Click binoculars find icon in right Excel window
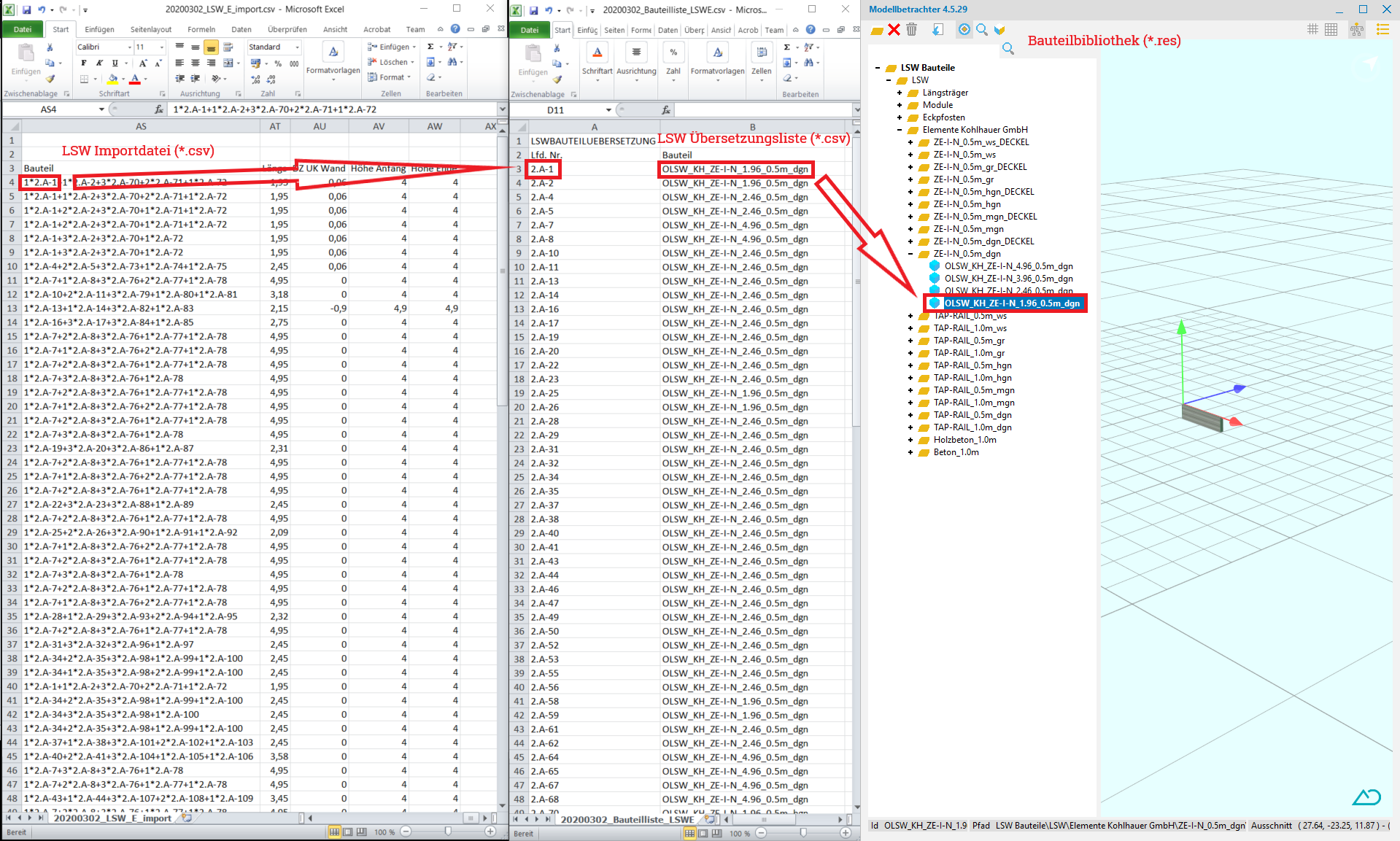The image size is (1400, 841). [807, 63]
